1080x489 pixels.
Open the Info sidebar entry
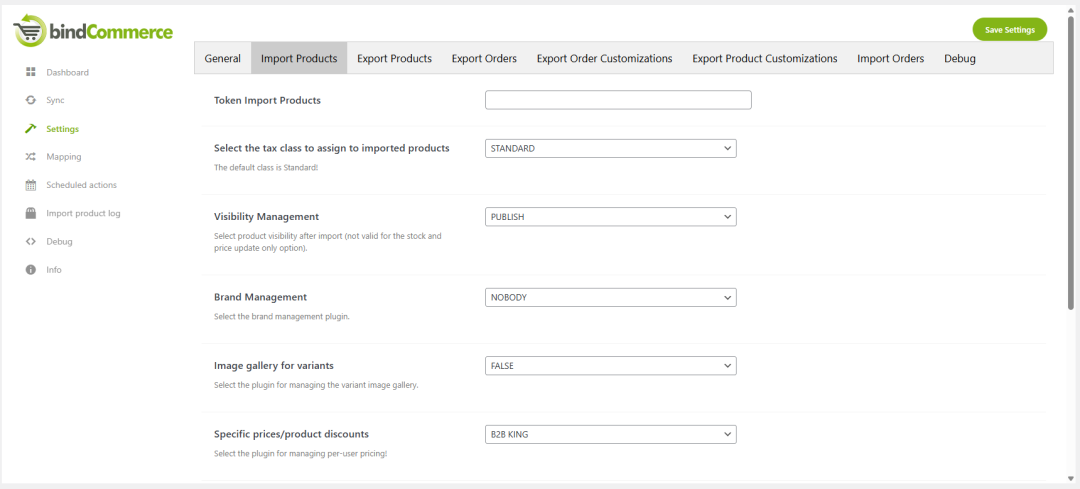[x=54, y=270]
